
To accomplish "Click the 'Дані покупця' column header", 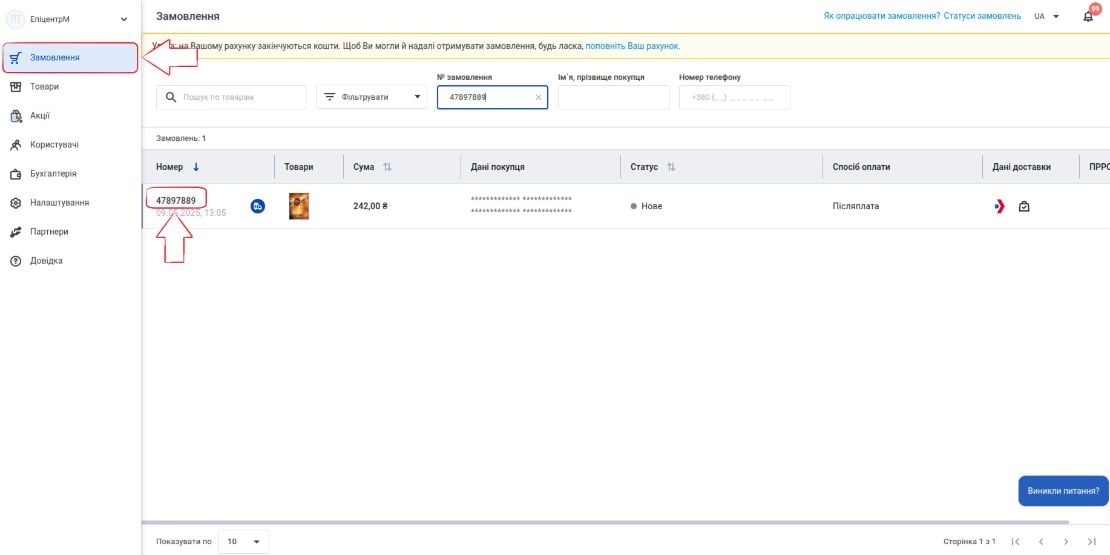I will [x=497, y=167].
